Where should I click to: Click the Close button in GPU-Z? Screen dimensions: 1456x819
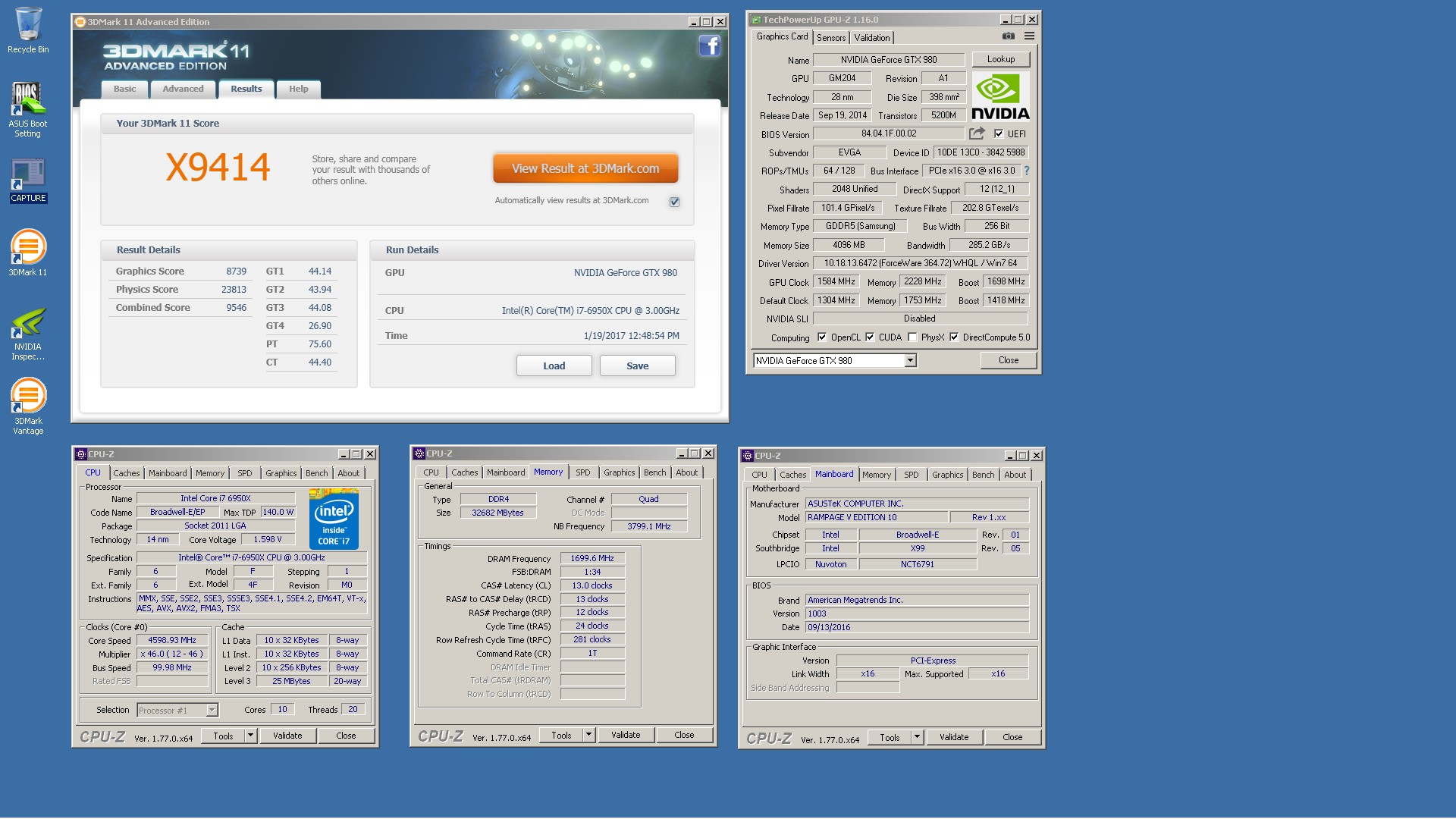(1009, 360)
